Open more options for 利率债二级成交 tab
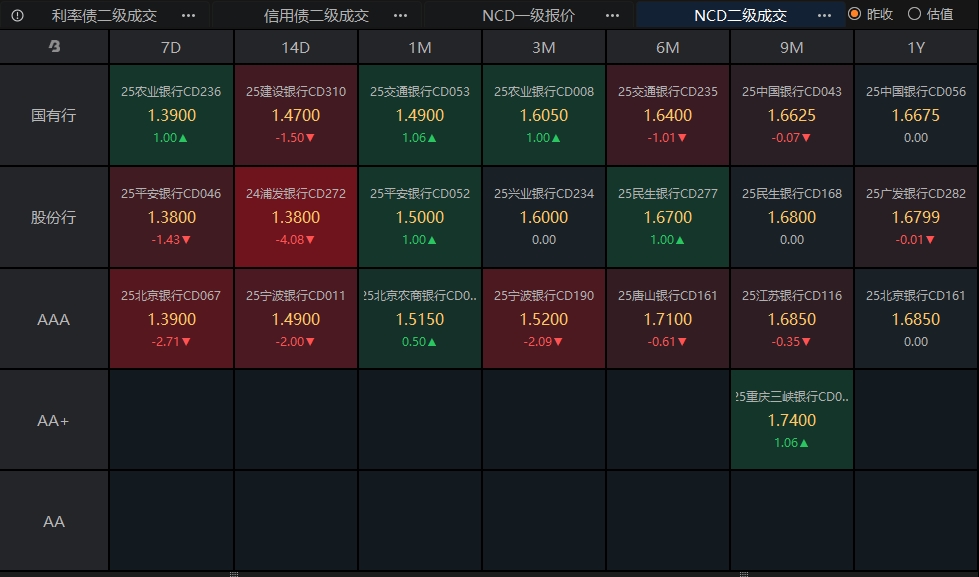The image size is (979, 577). click(188, 16)
